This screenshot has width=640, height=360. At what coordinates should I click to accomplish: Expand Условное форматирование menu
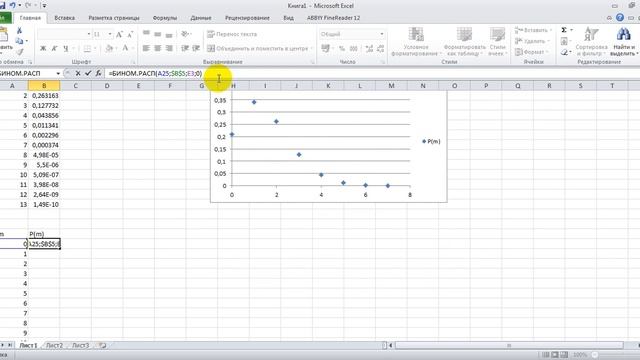click(x=416, y=42)
